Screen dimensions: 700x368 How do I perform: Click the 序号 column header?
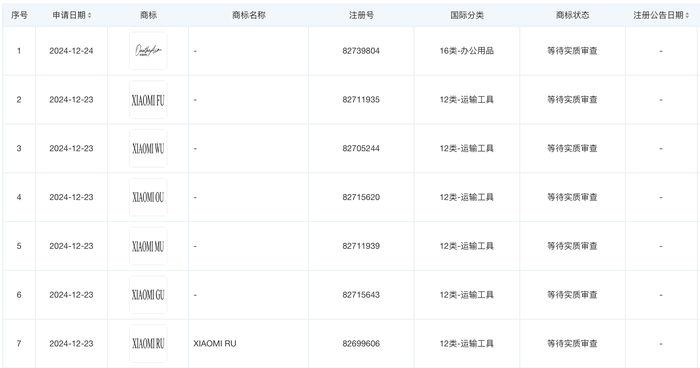pyautogui.click(x=19, y=15)
